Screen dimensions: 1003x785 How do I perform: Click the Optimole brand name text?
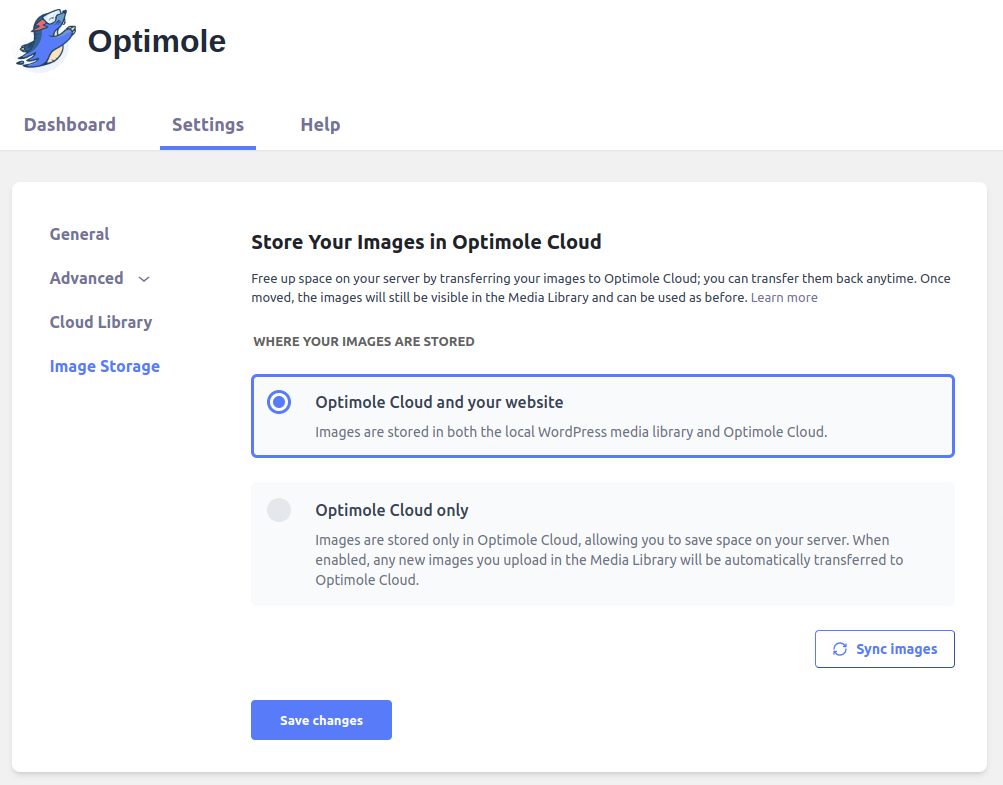[x=157, y=41]
